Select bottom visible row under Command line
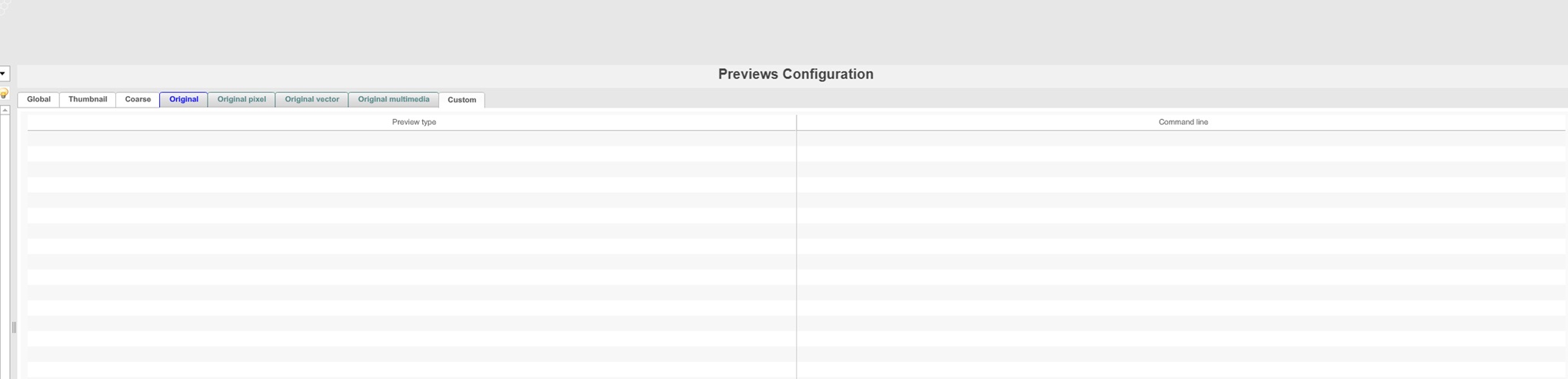Image resolution: width=1568 pixels, height=379 pixels. 1183,370
